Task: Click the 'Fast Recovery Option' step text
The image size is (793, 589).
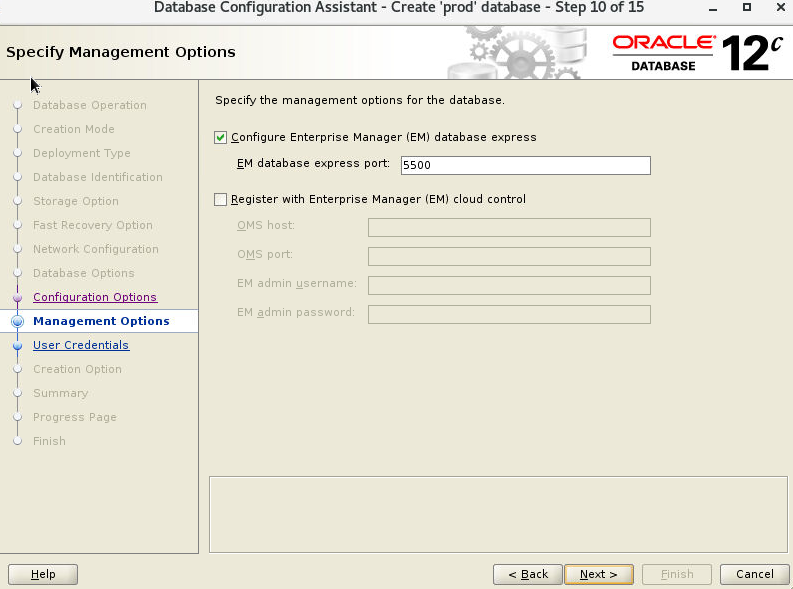Action: click(93, 225)
